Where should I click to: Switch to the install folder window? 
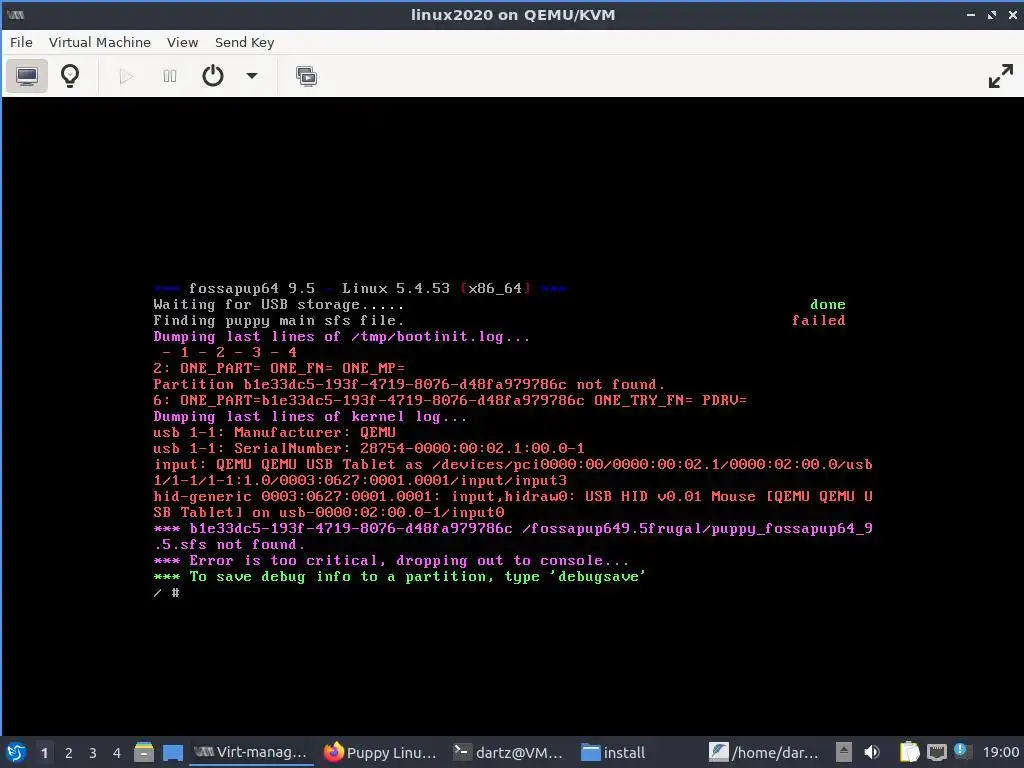click(614, 752)
